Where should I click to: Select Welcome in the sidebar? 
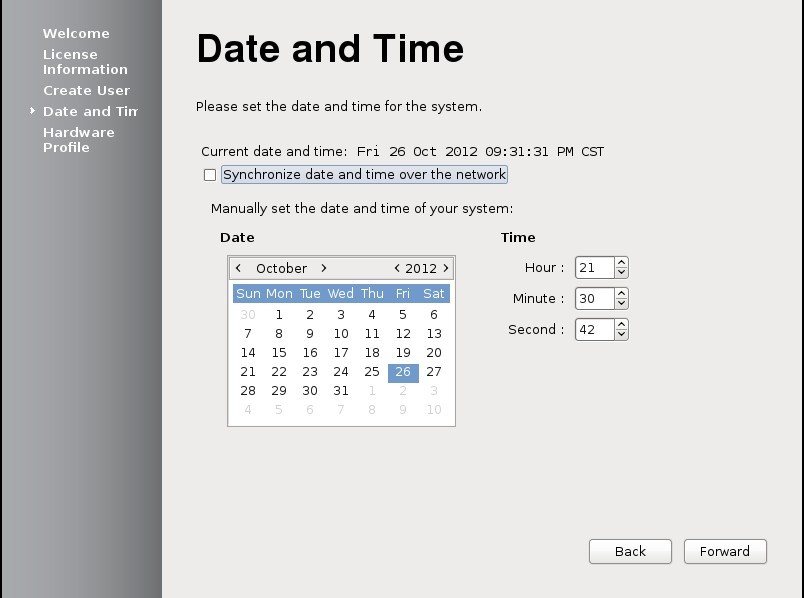point(76,33)
